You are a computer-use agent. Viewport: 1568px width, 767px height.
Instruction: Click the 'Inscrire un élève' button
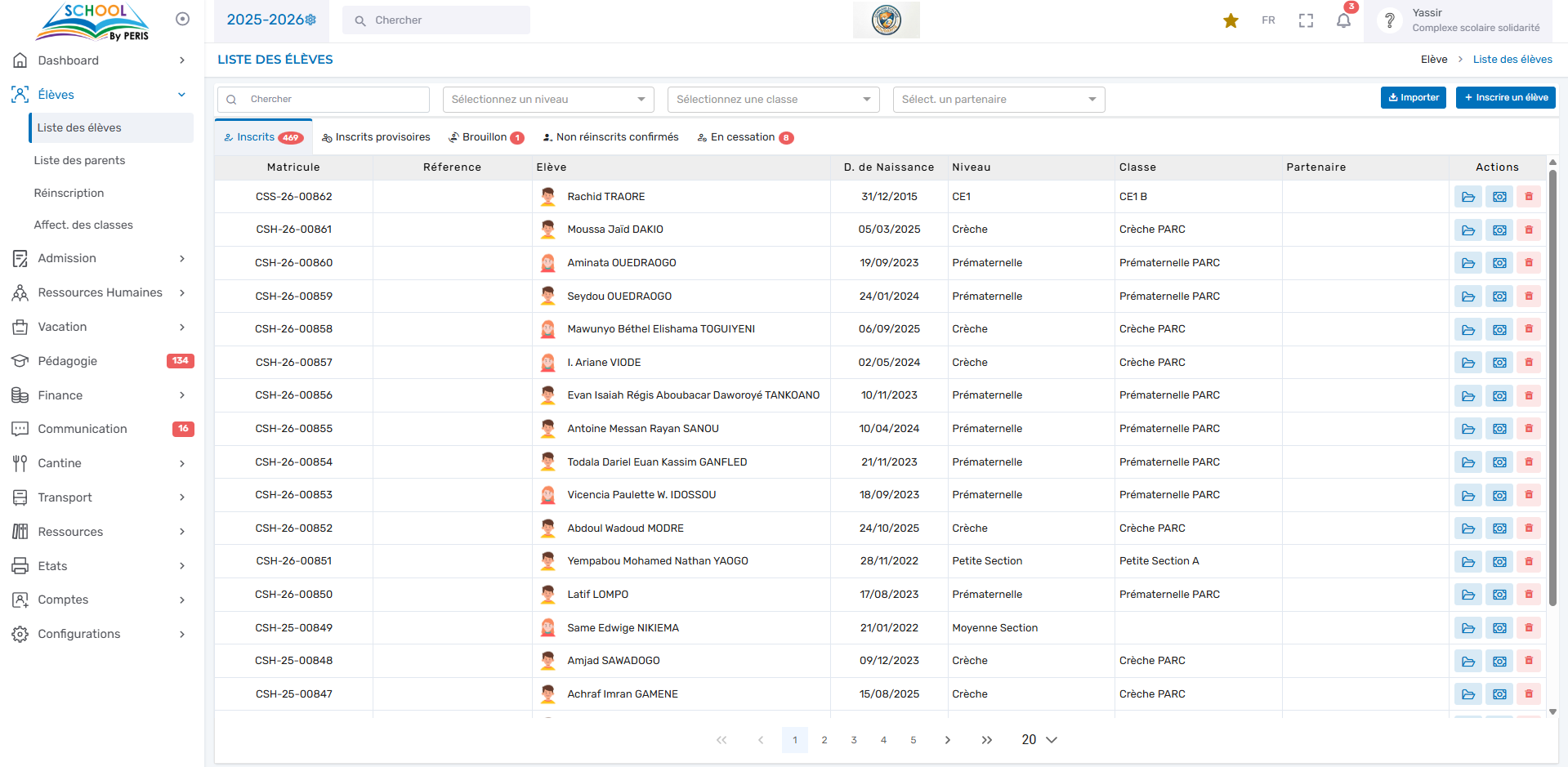click(1505, 97)
